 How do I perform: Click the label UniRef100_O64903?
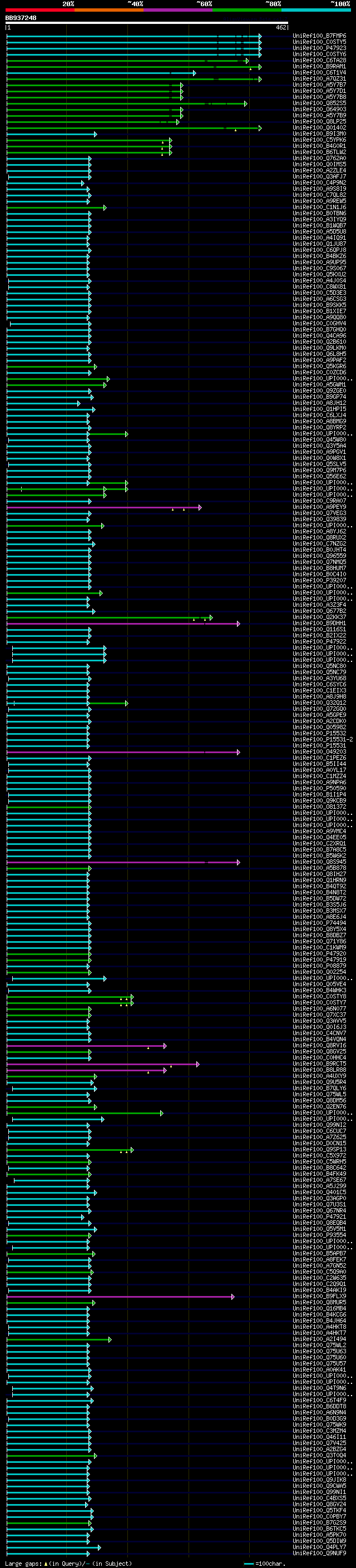[319, 110]
